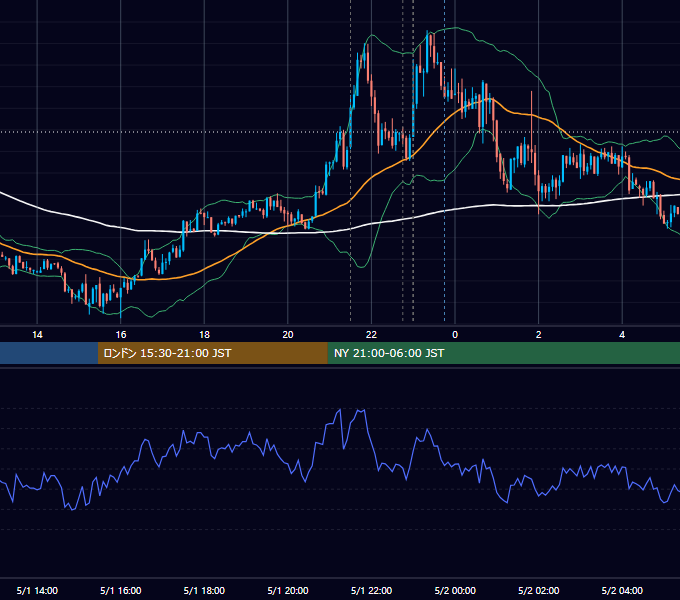Click the '2' hour label on price chart axis
680x600 pixels.
coord(539,335)
